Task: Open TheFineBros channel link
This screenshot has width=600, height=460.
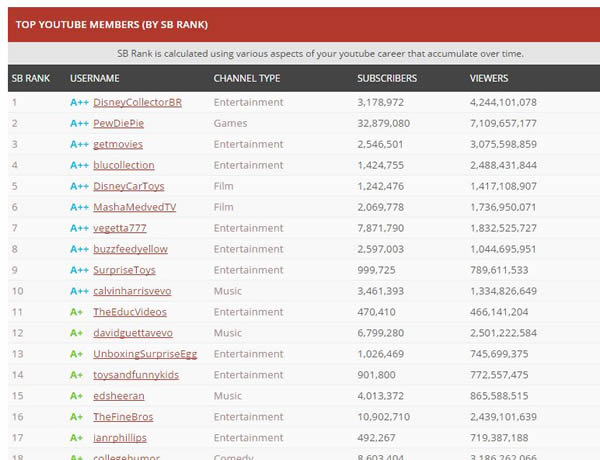Action: pyautogui.click(x=123, y=417)
